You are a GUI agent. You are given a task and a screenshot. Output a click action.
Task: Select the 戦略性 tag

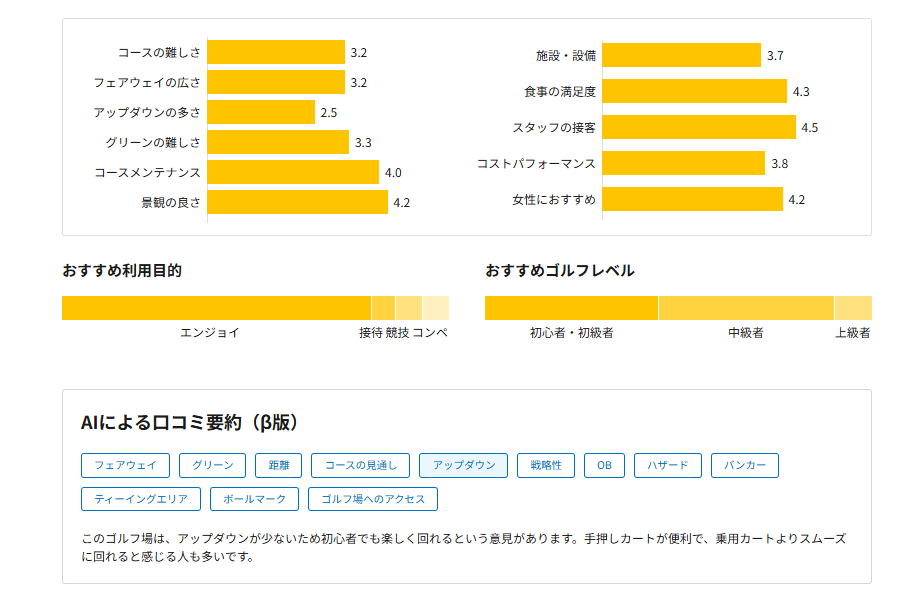coord(546,465)
